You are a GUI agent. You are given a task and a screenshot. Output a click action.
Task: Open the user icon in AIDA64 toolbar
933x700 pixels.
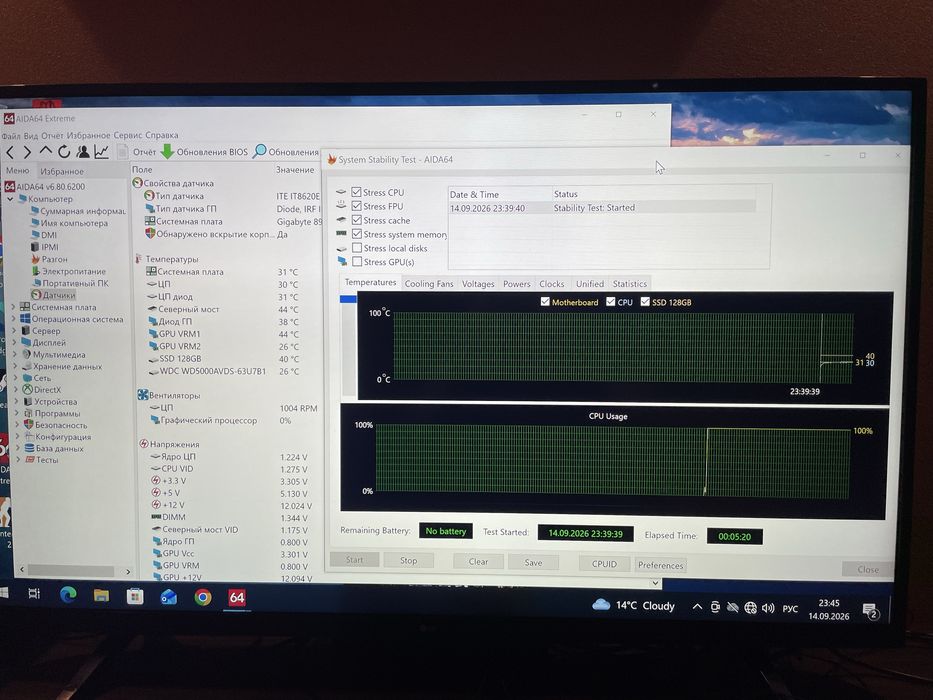[x=83, y=152]
